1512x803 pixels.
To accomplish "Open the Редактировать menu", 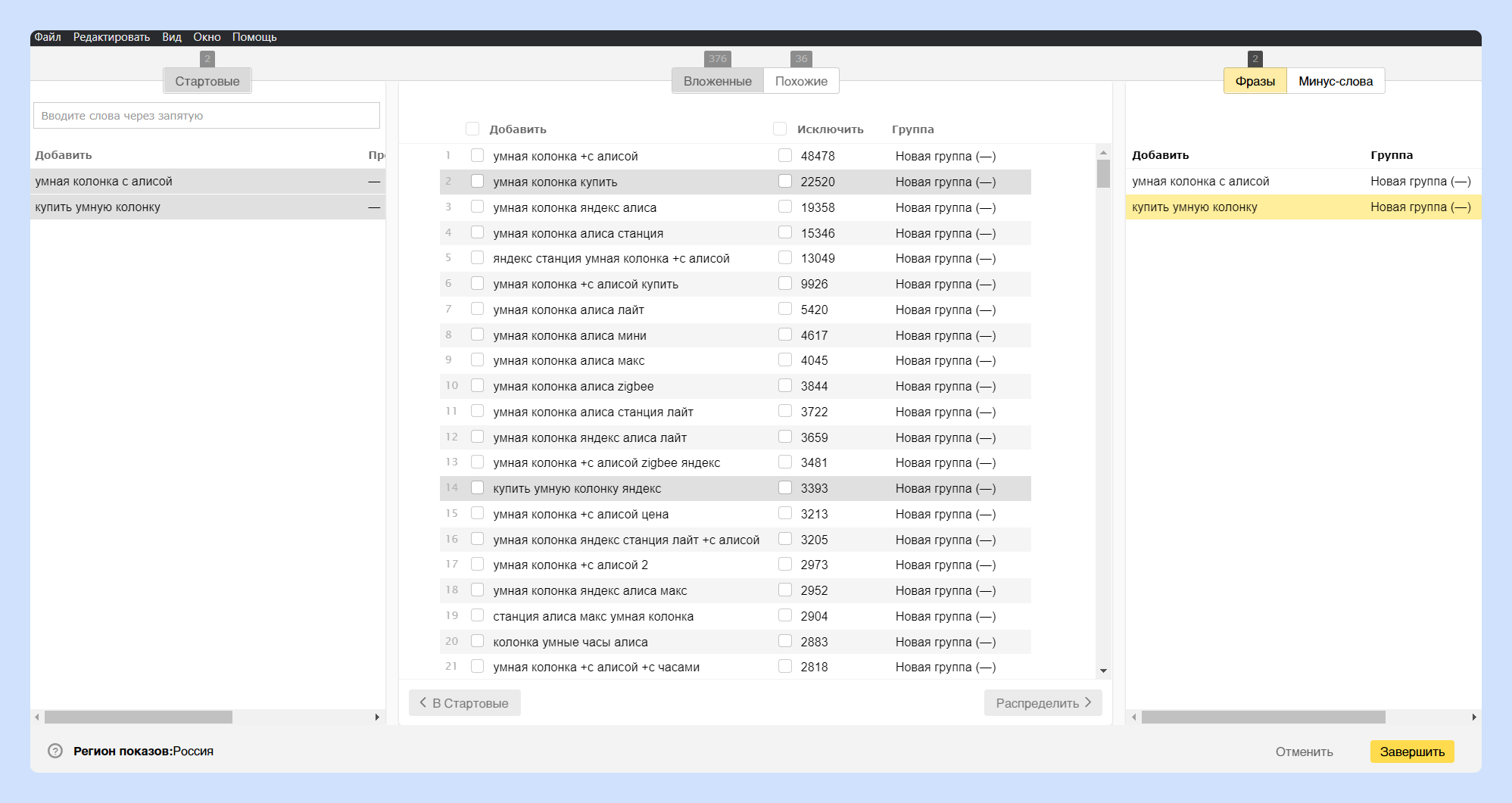I will [x=111, y=37].
